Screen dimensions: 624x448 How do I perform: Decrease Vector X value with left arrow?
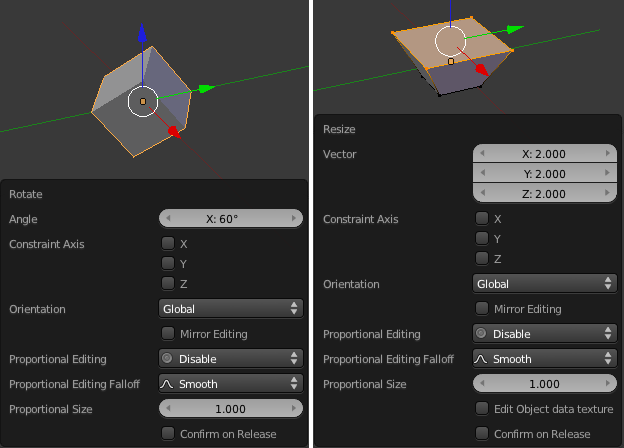click(x=483, y=154)
